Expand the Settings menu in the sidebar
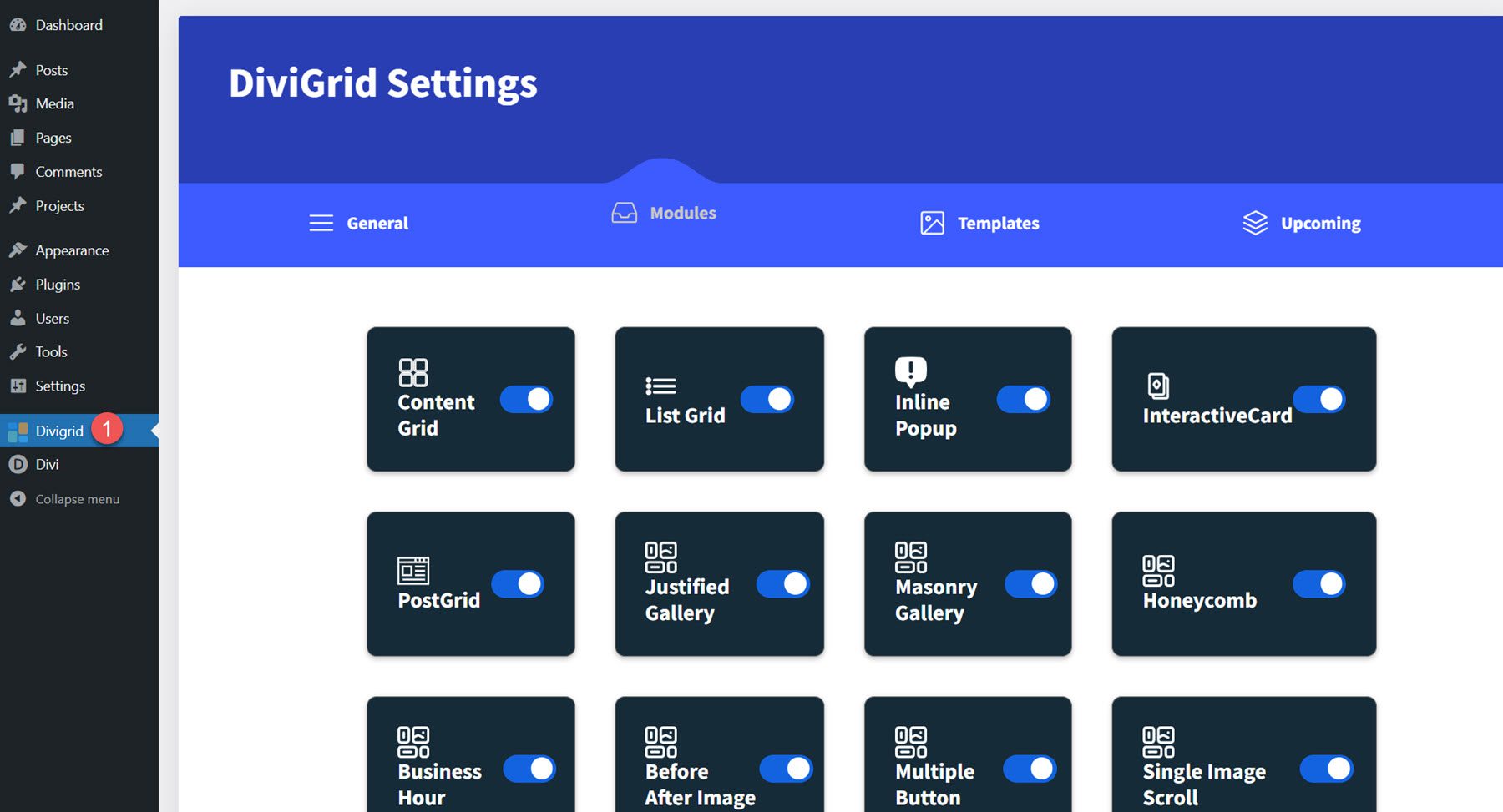 click(x=59, y=386)
